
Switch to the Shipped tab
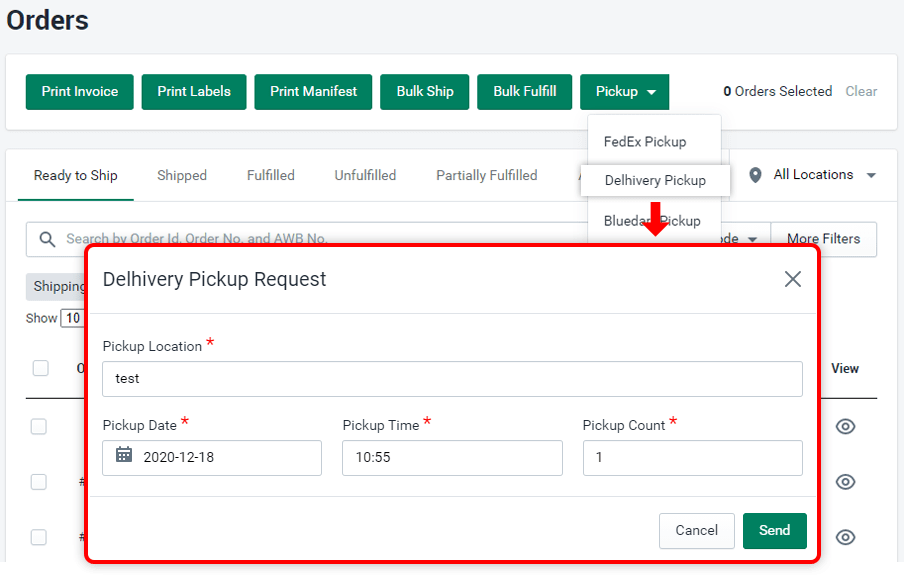click(182, 175)
